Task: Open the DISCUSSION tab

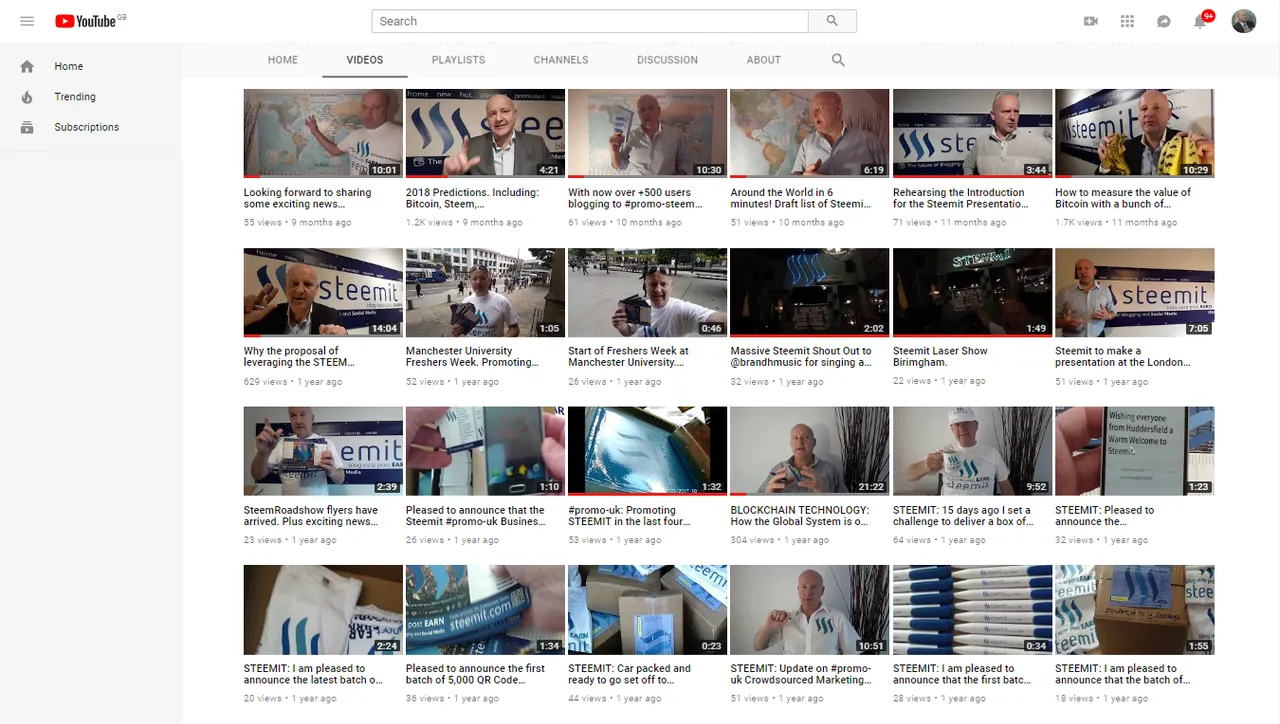Action: pyautogui.click(x=667, y=60)
